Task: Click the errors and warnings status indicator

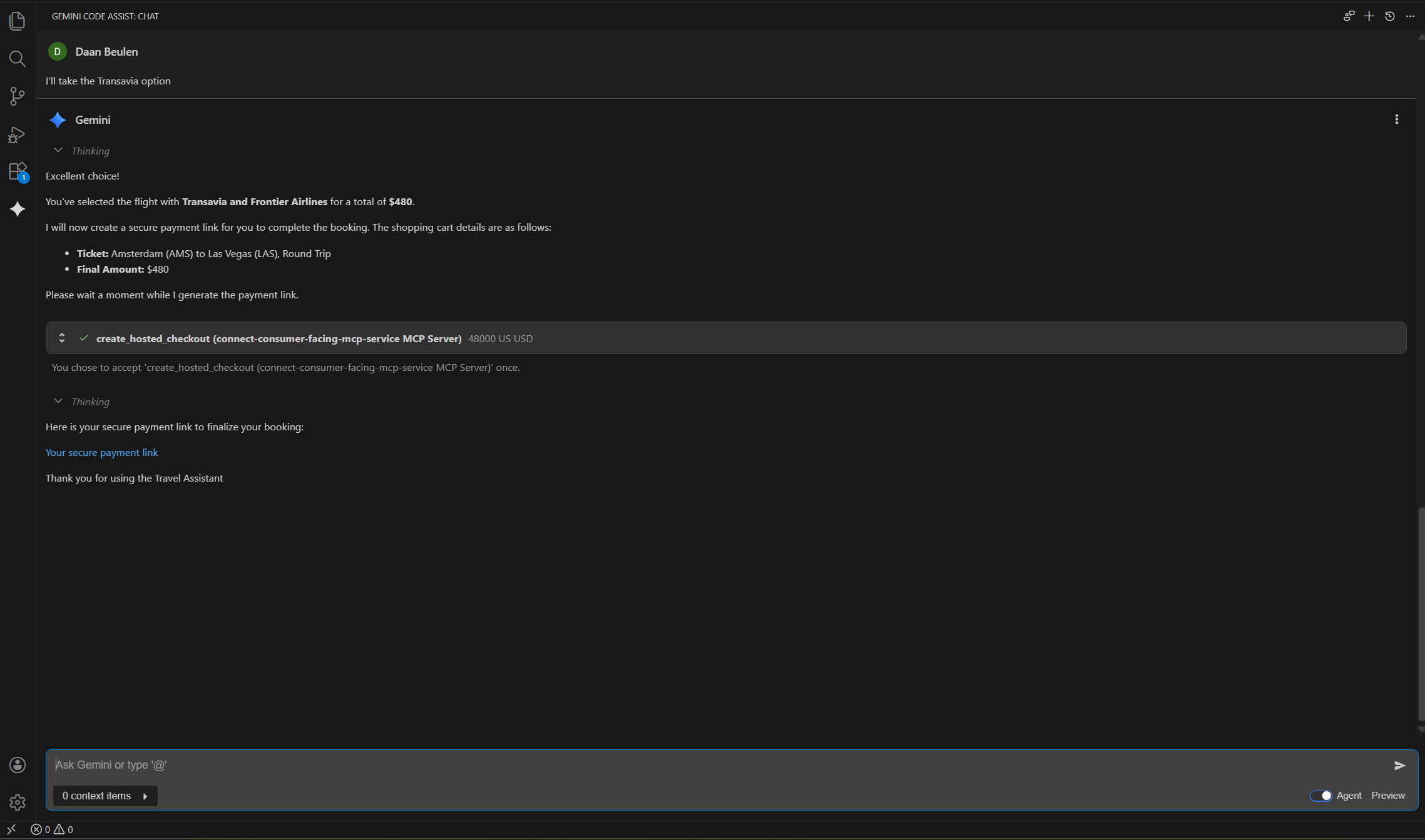Action: [53, 829]
